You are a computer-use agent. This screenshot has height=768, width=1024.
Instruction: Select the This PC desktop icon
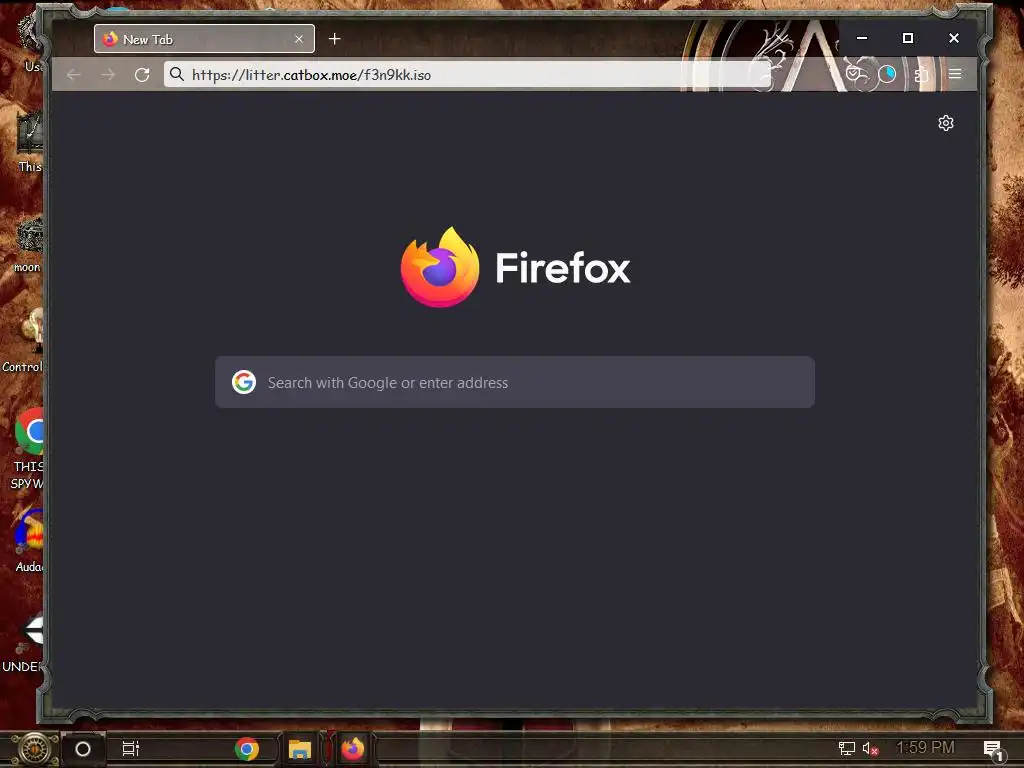tap(29, 142)
